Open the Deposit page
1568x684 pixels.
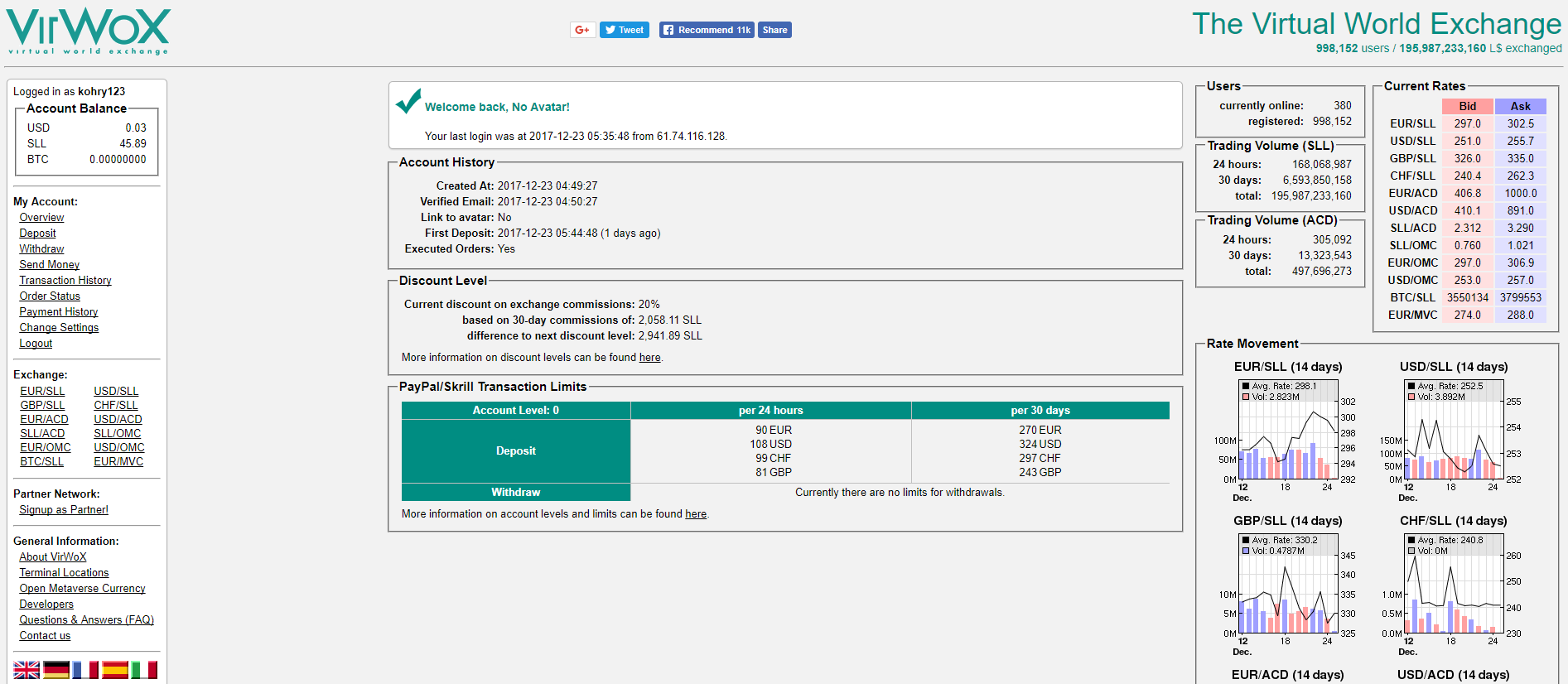point(38,234)
